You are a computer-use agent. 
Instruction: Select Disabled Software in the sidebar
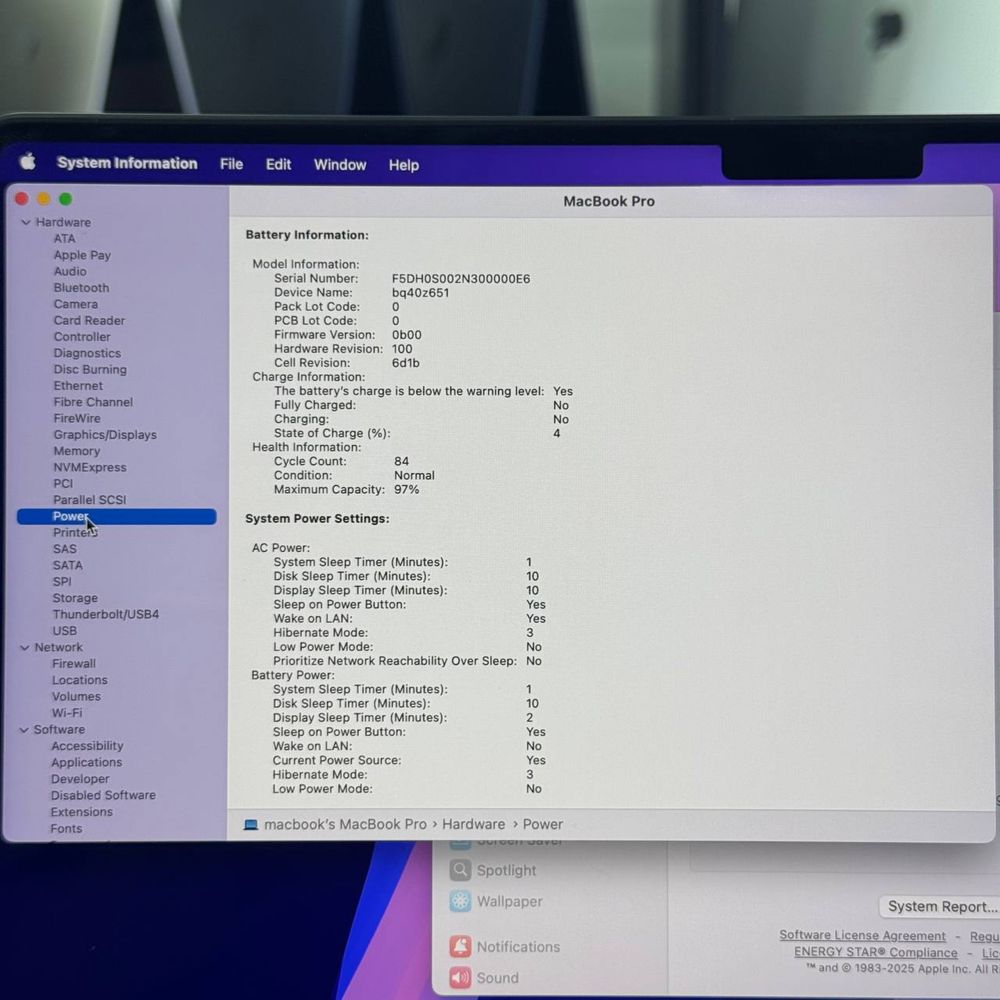[103, 795]
